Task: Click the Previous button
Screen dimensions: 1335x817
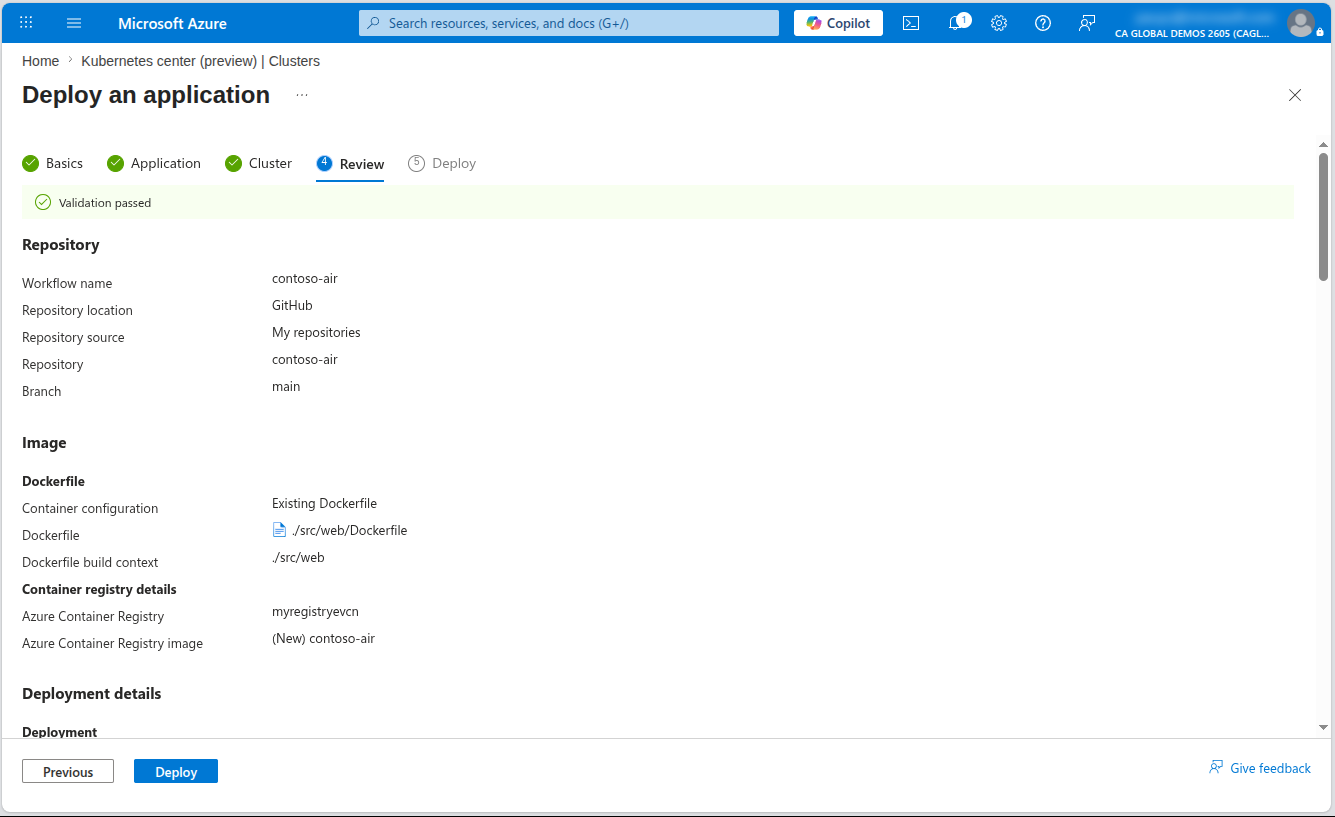Action: click(68, 771)
